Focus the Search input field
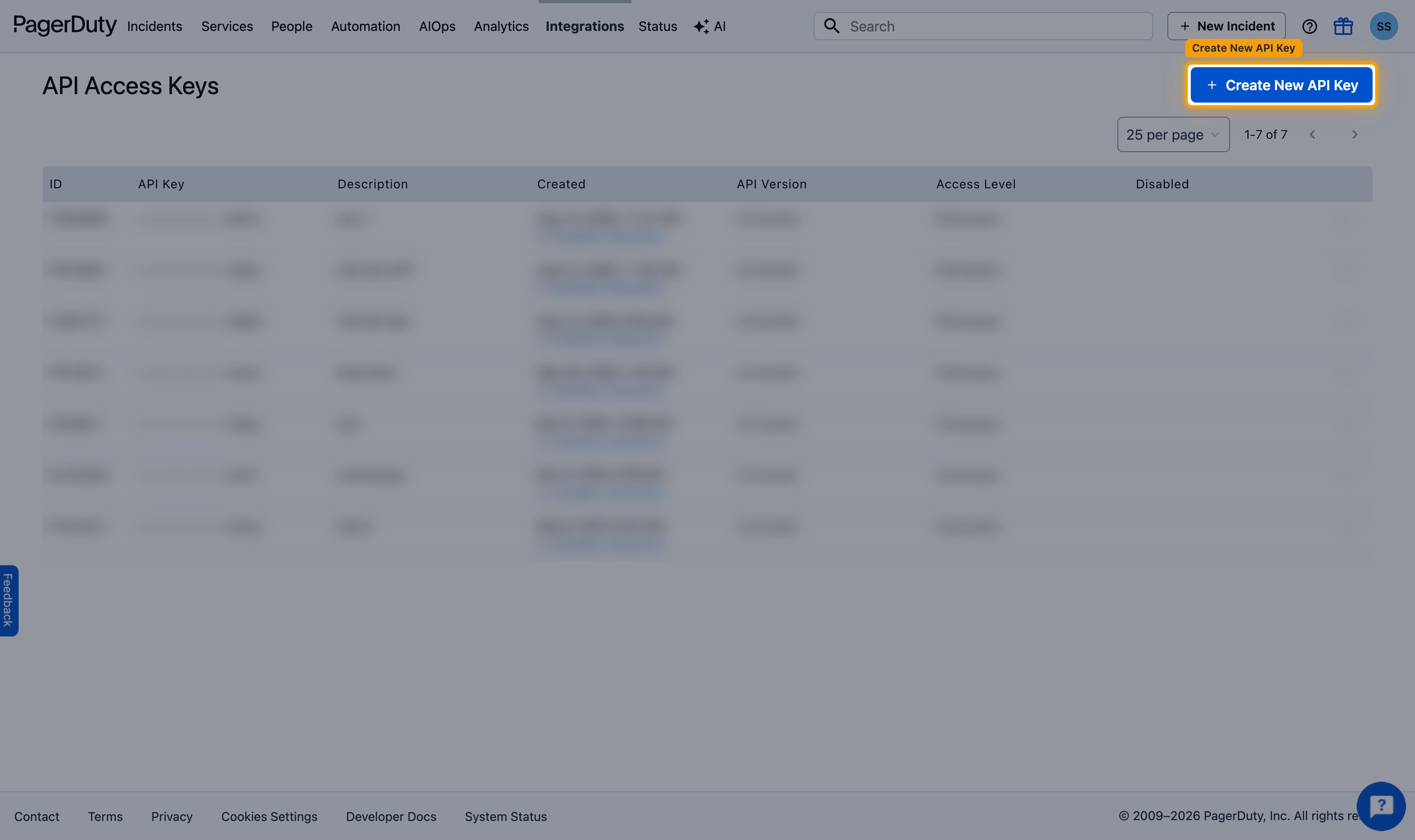The height and width of the screenshot is (840, 1415). (x=983, y=26)
